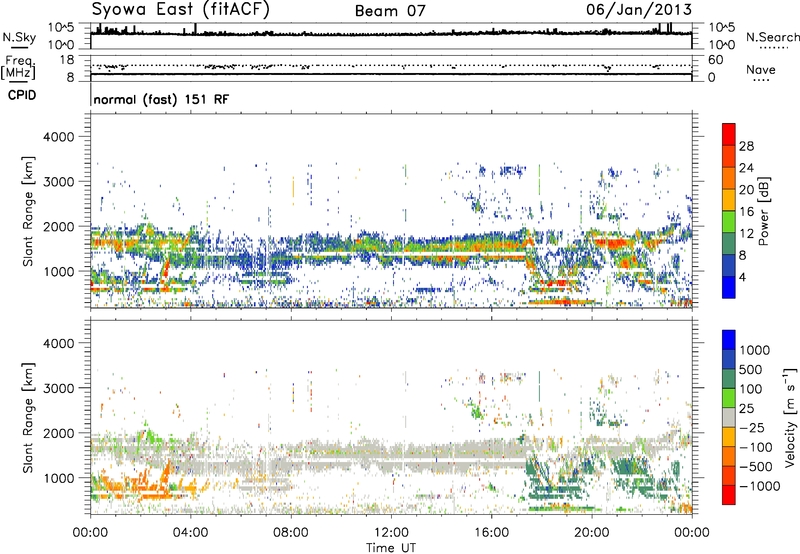Viewport: 800px width, 554px height.
Task: Click the 'Power [dB]' colorbar label
Action: (x=763, y=211)
